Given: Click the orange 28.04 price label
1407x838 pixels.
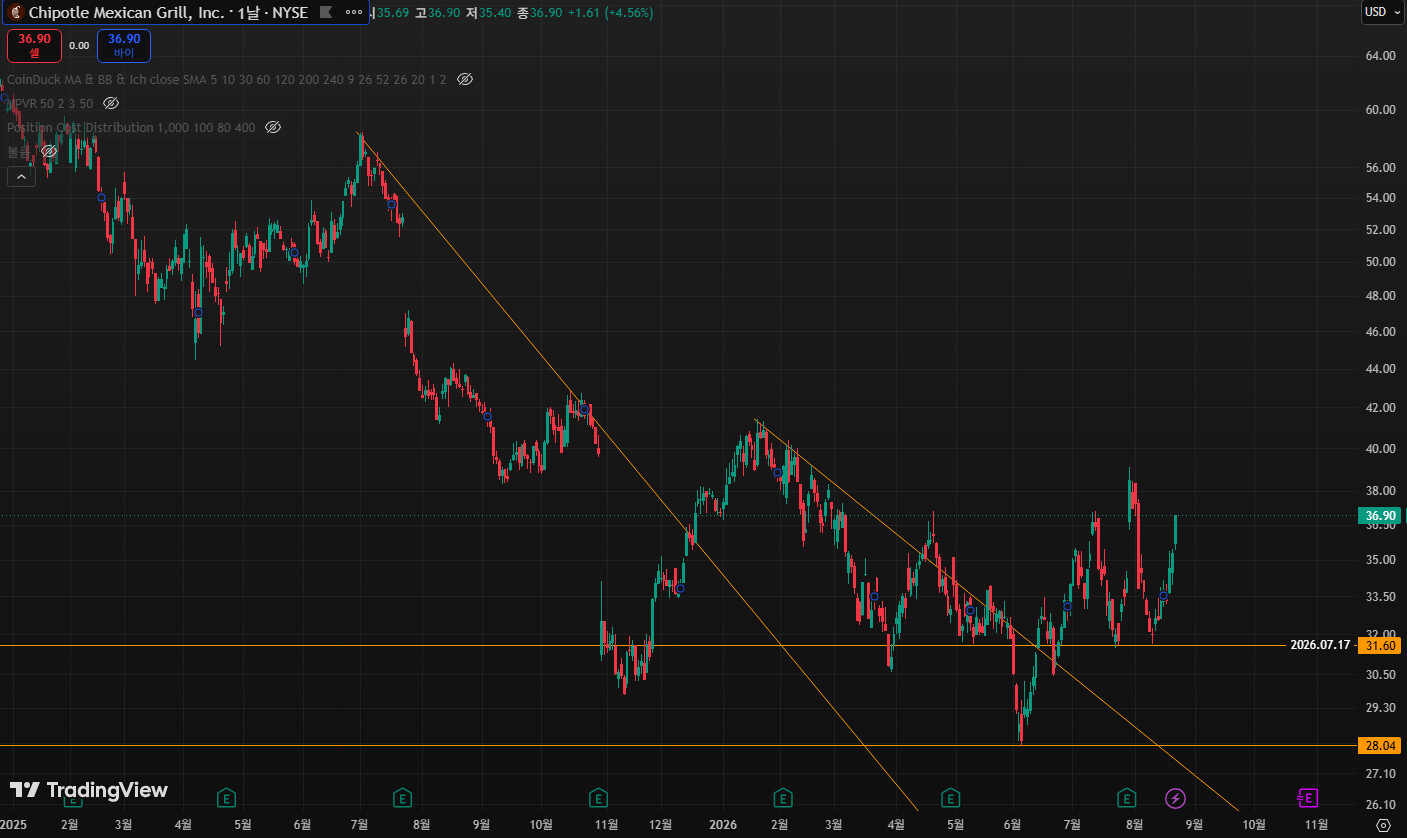Looking at the screenshot, I should click(x=1379, y=746).
